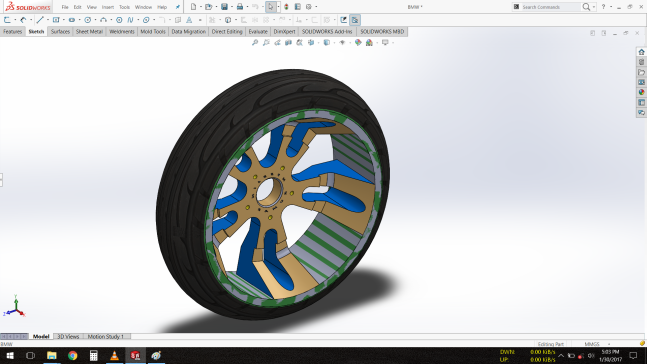Open the Edit Appearance color ball
This screenshot has height=364, width=647.
(x=358, y=43)
